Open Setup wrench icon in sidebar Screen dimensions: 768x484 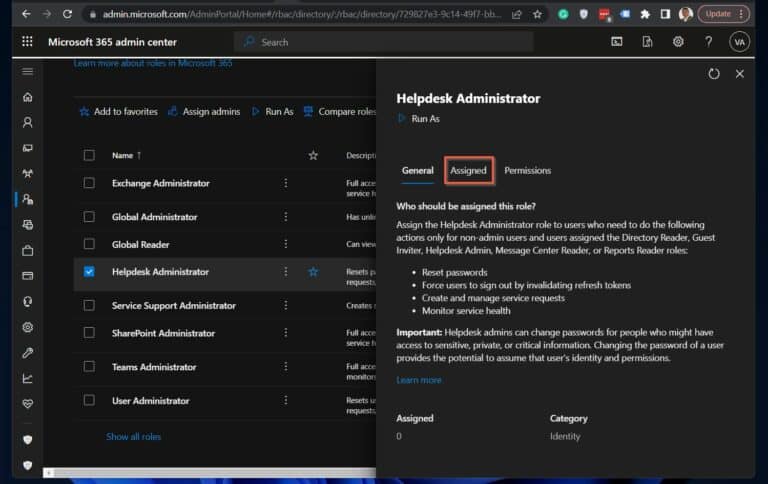point(28,353)
